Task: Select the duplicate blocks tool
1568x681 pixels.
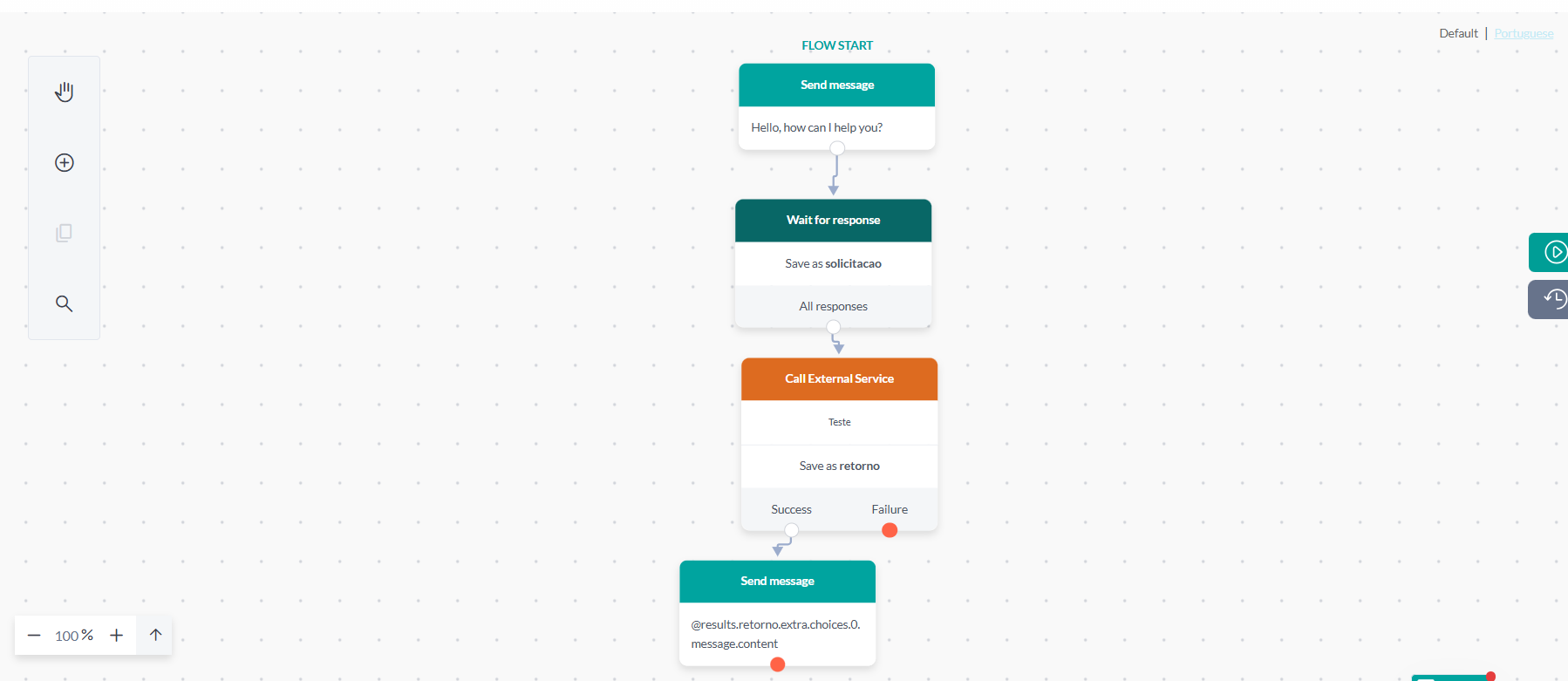Action: pos(64,233)
